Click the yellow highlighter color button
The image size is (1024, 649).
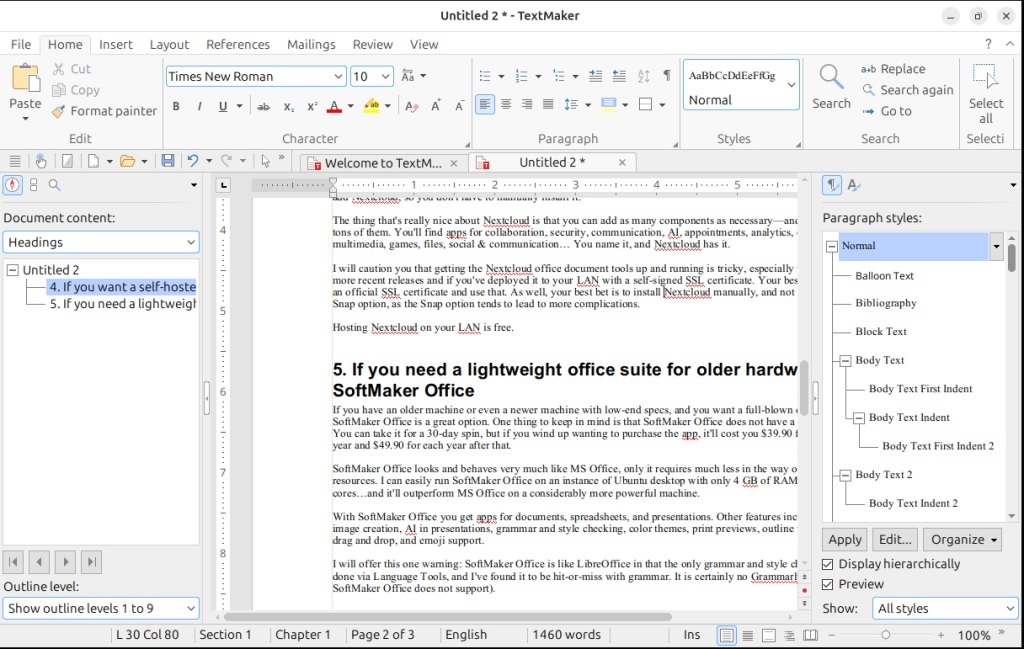372,106
